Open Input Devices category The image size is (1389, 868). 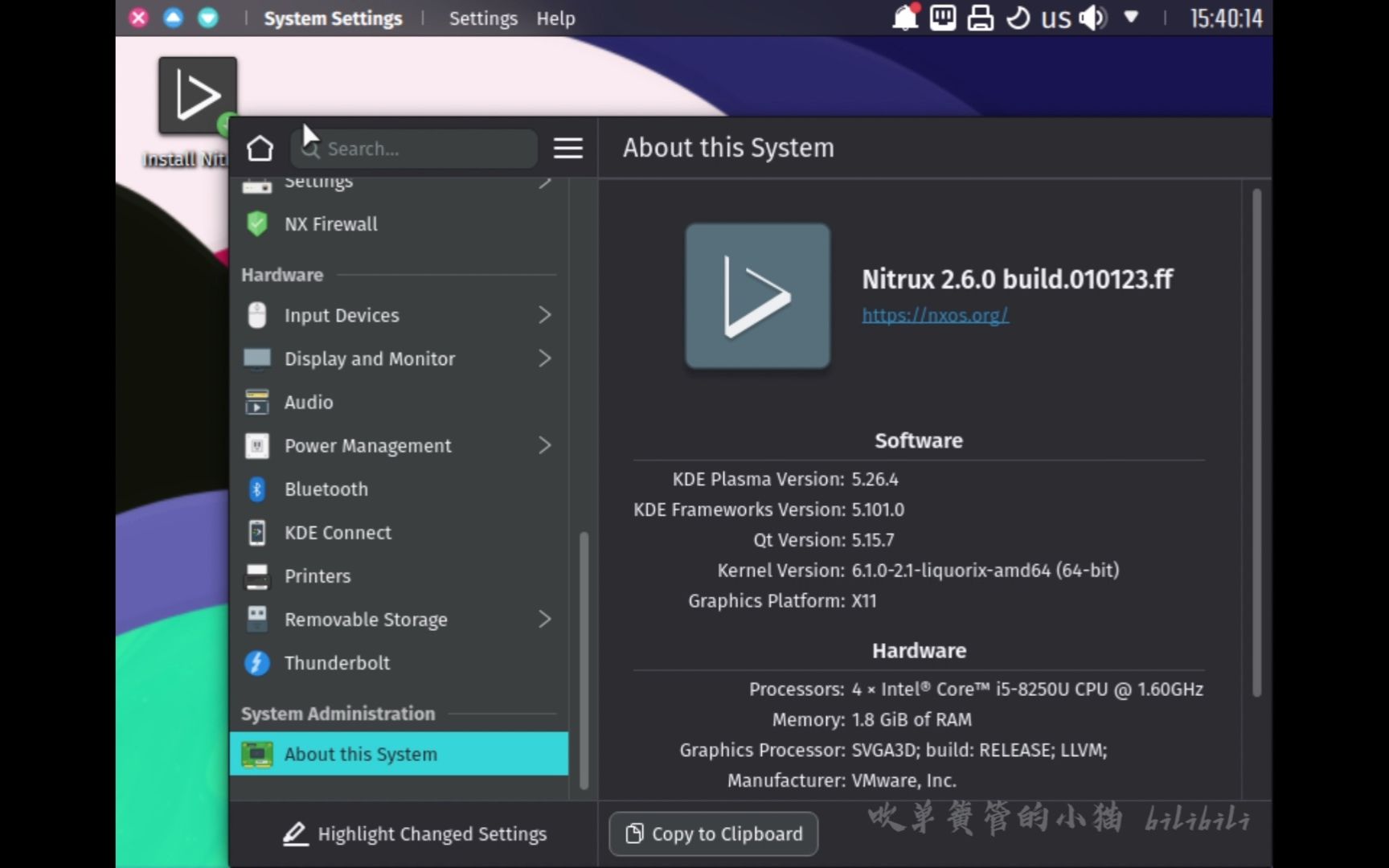(x=399, y=315)
